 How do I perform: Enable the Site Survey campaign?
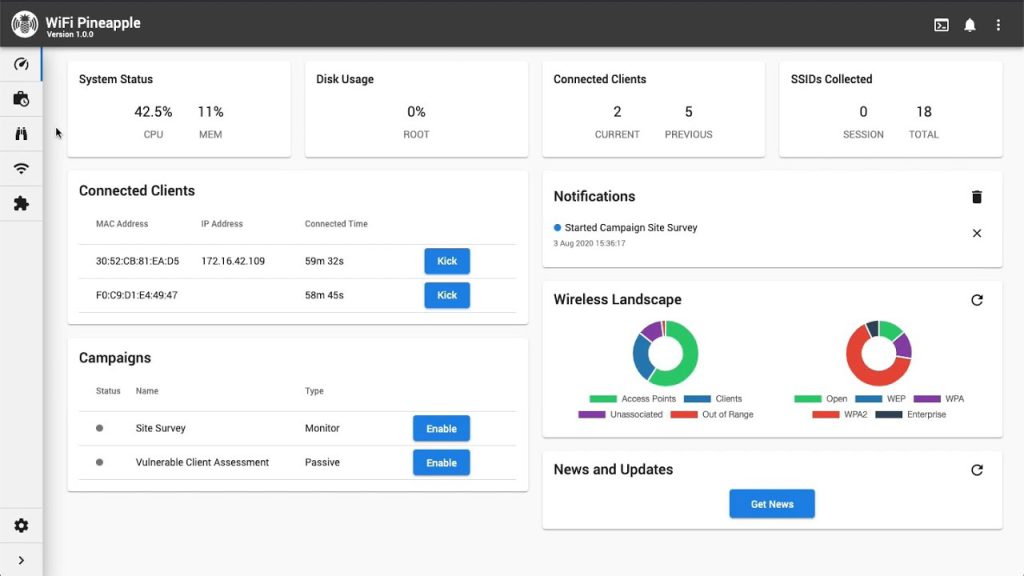441,428
